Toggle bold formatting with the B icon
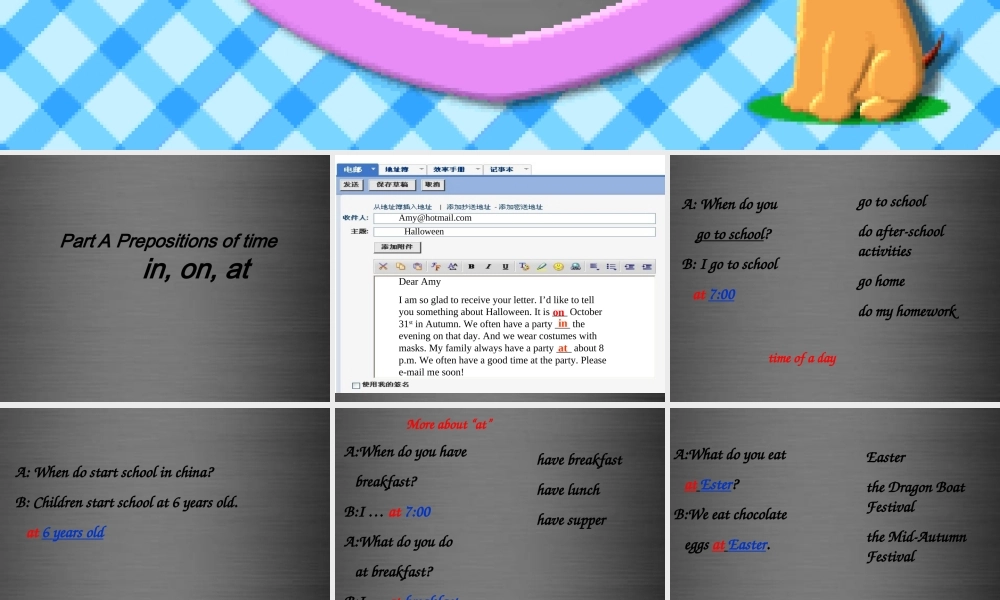This screenshot has width=1000, height=600. coord(472,266)
